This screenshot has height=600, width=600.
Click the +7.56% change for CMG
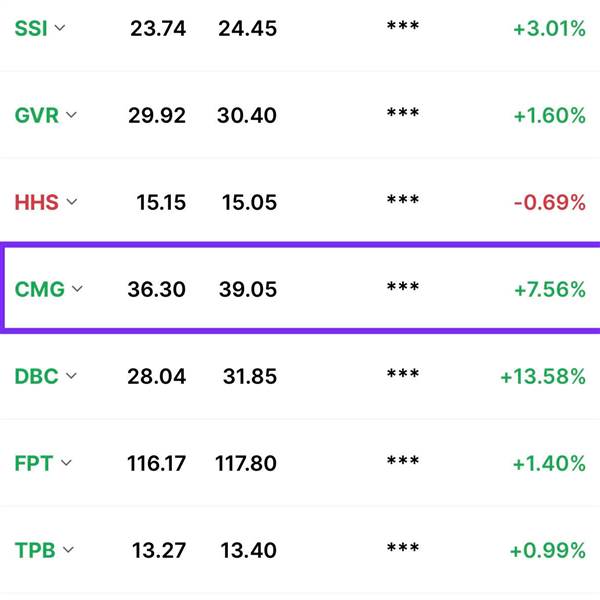550,290
